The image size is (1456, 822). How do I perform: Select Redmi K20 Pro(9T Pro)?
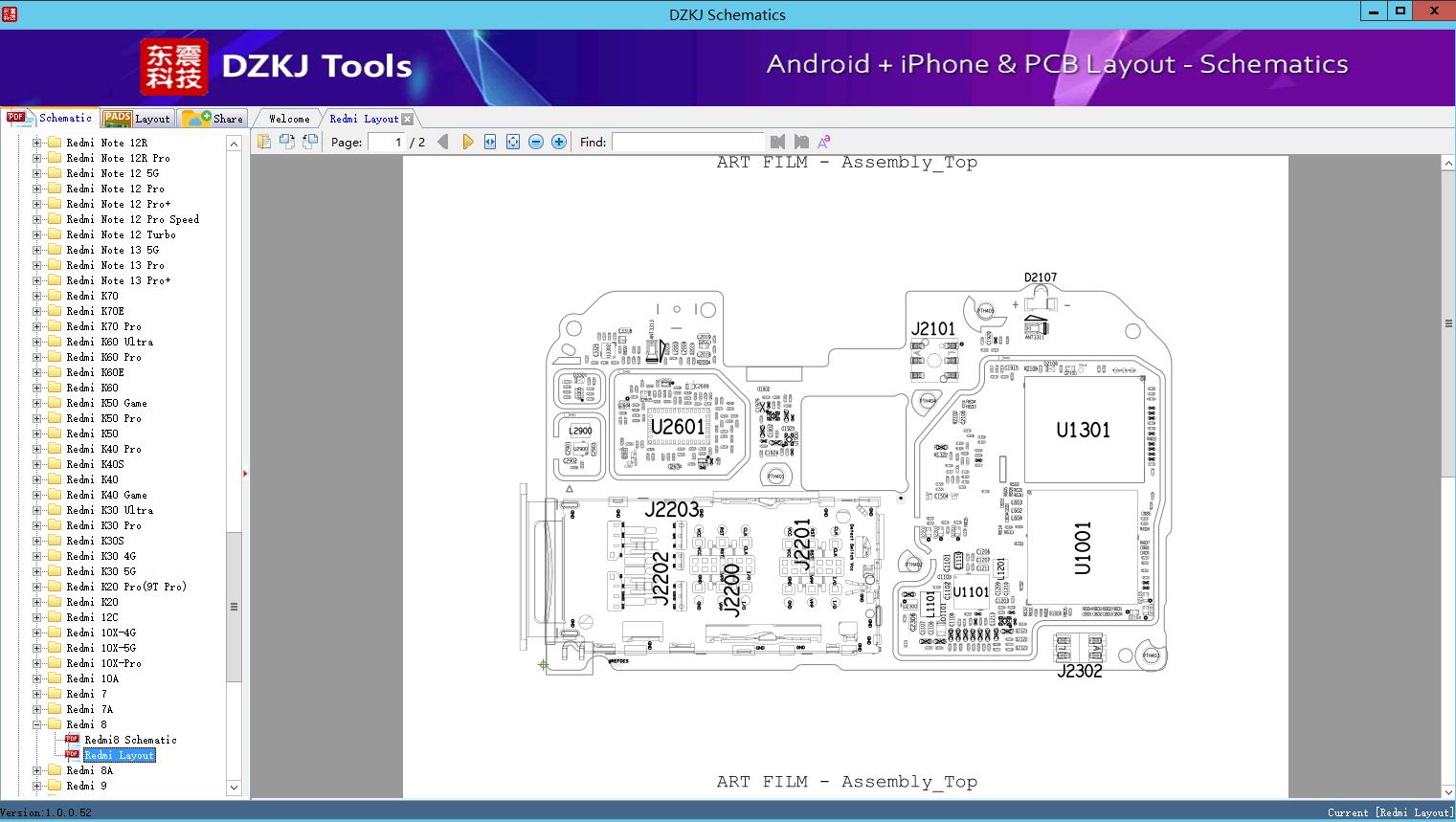click(126, 587)
